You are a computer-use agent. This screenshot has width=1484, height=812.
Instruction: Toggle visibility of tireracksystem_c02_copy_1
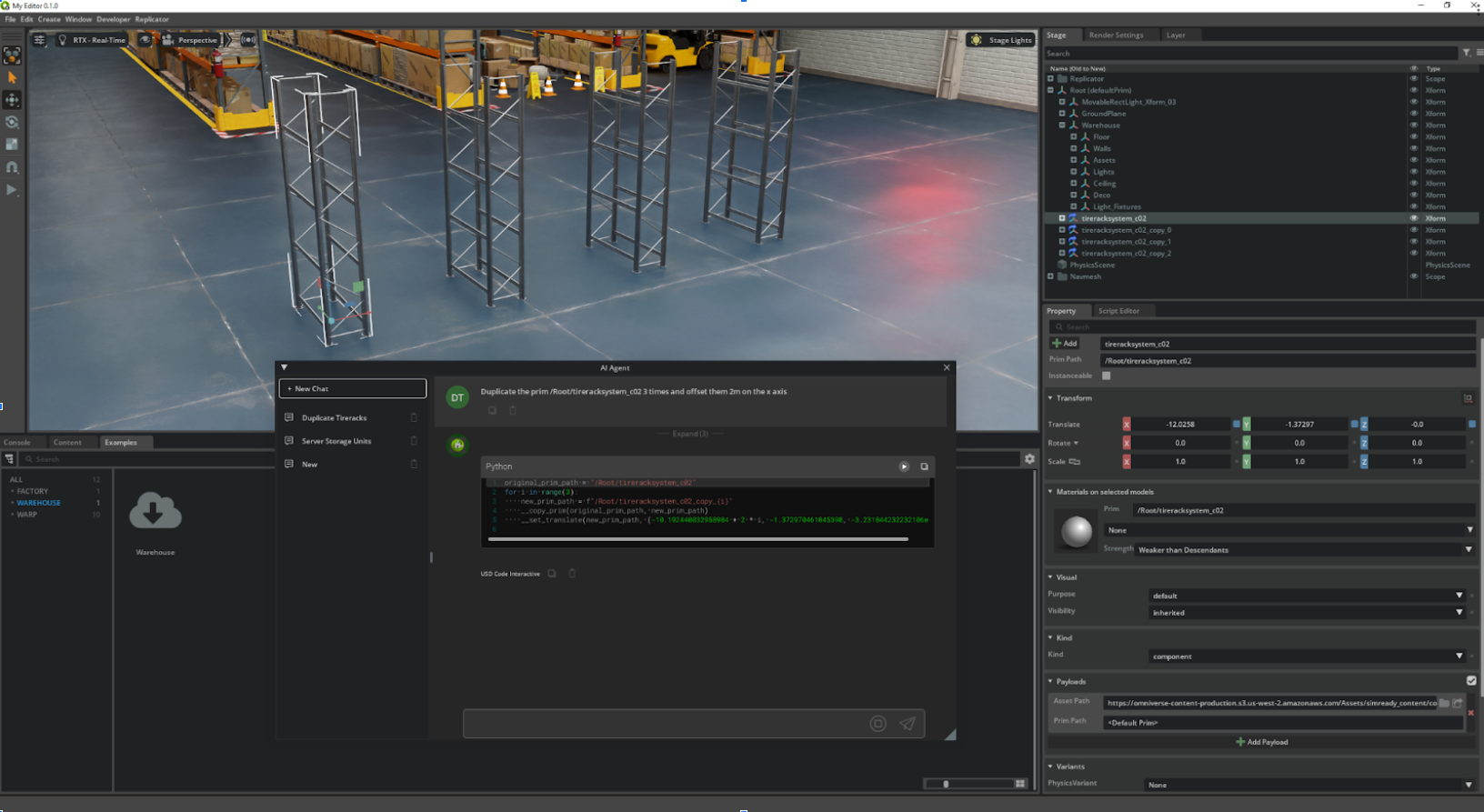(1413, 242)
